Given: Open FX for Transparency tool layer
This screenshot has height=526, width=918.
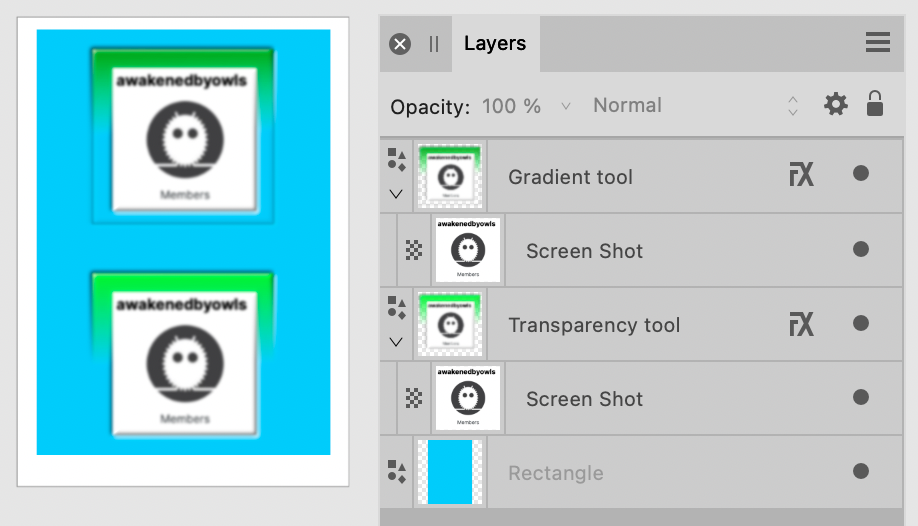Looking at the screenshot, I should click(800, 324).
